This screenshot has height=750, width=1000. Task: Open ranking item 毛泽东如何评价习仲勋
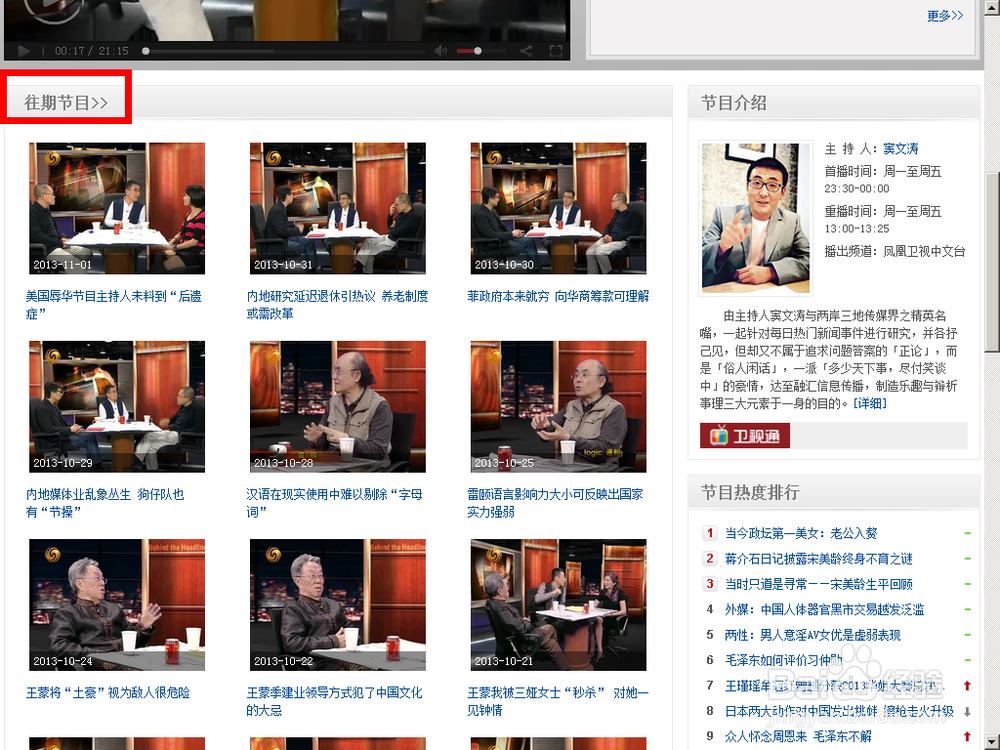(784, 661)
